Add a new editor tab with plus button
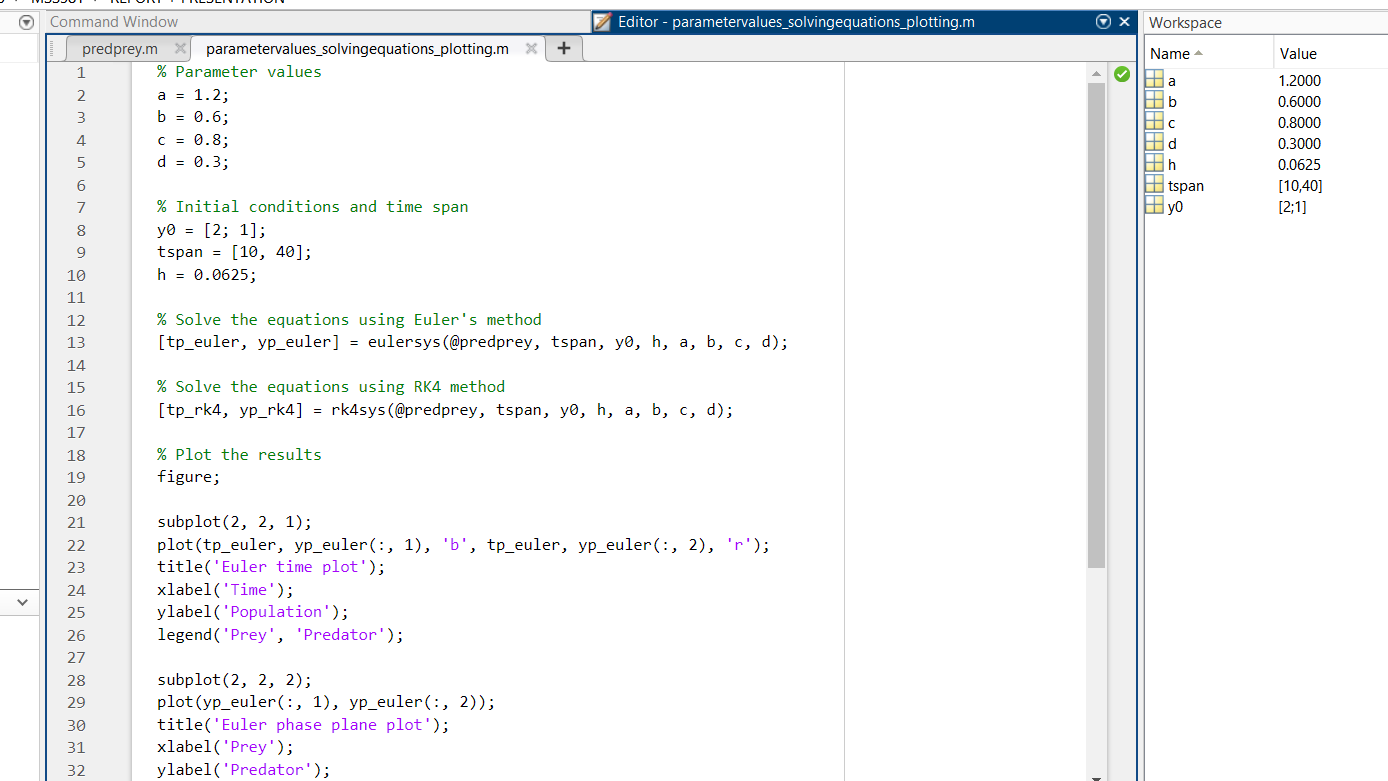This screenshot has width=1388, height=781. [564, 48]
